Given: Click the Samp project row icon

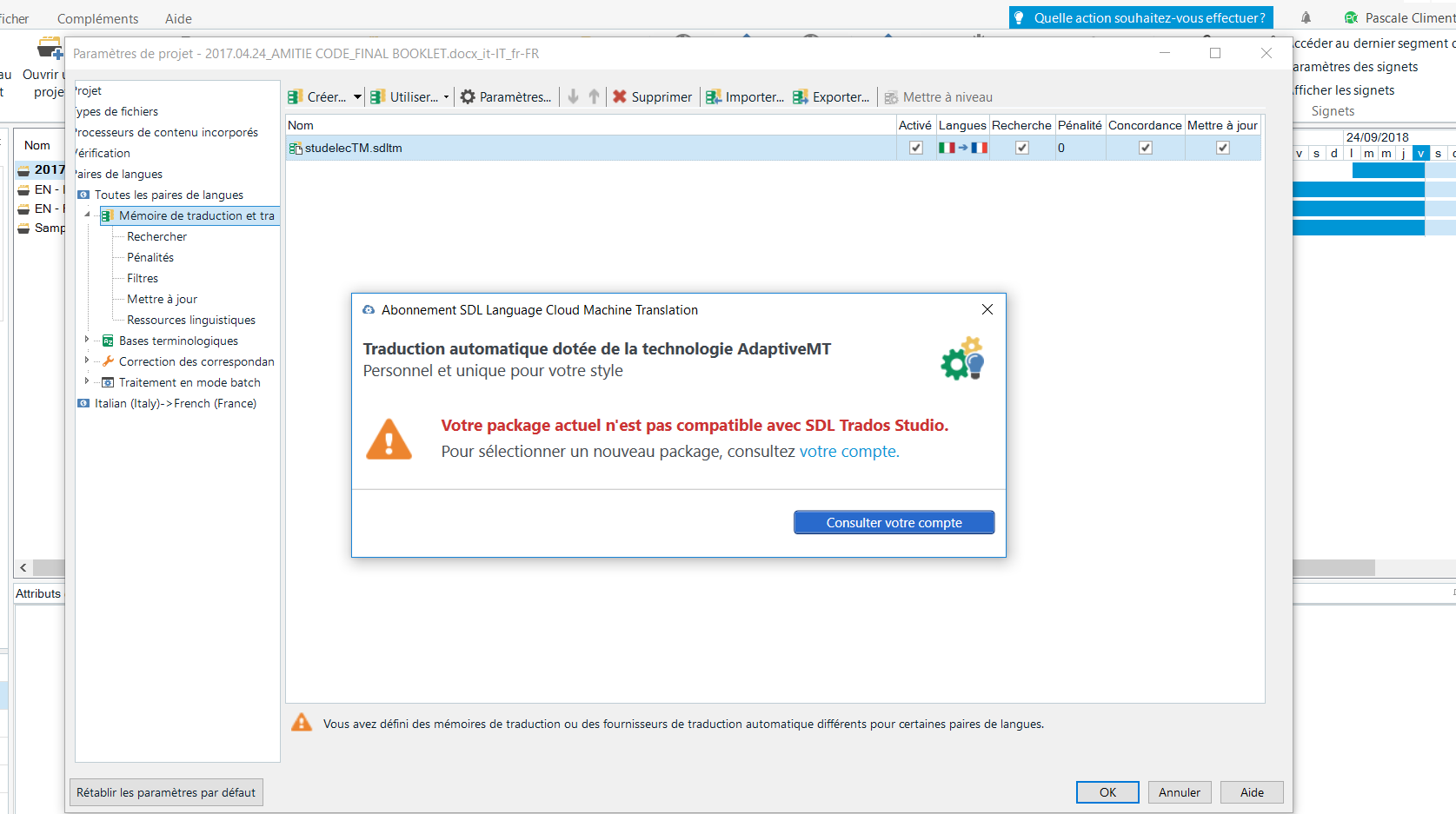Looking at the screenshot, I should coord(23,228).
